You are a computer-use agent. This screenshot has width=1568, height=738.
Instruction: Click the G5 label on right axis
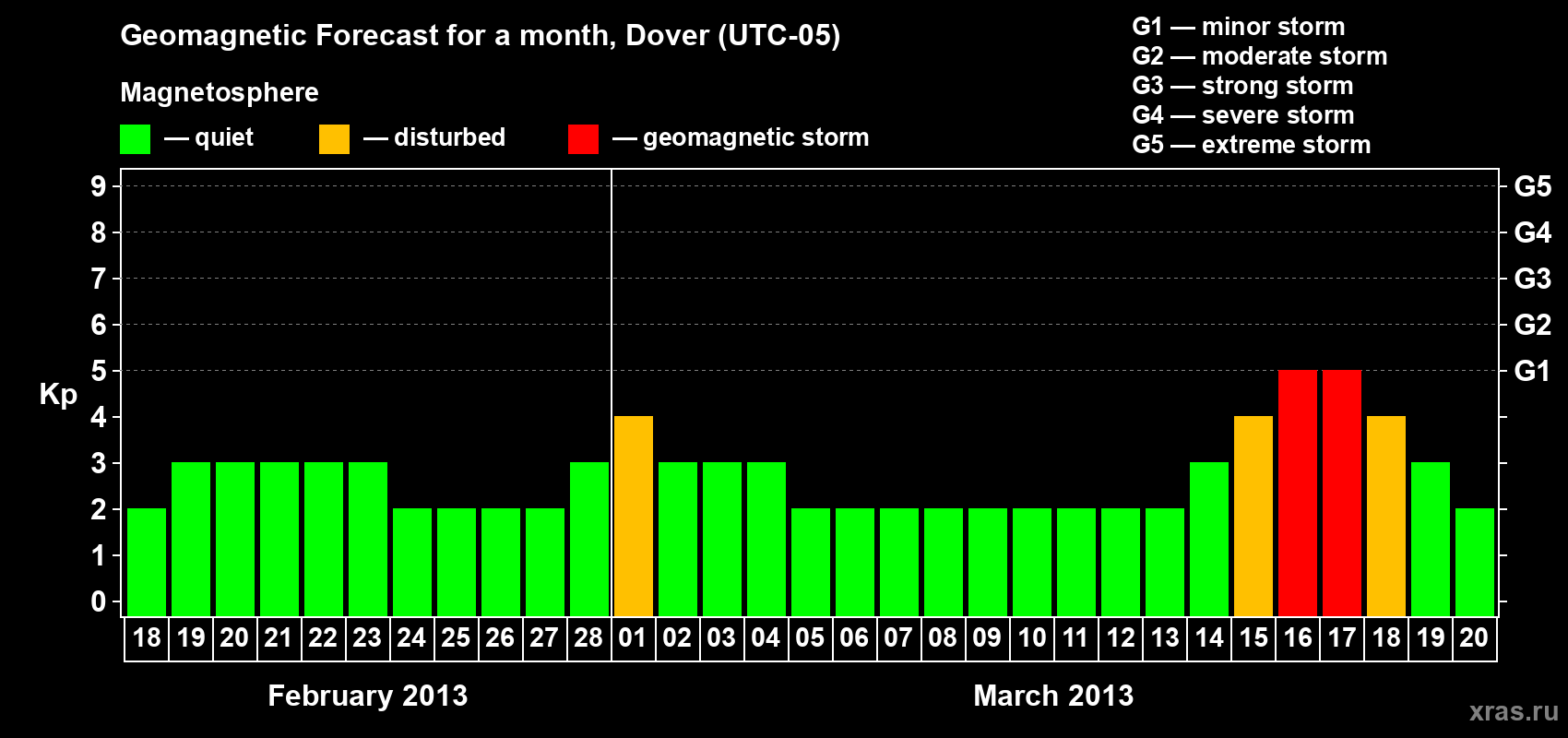[1533, 186]
